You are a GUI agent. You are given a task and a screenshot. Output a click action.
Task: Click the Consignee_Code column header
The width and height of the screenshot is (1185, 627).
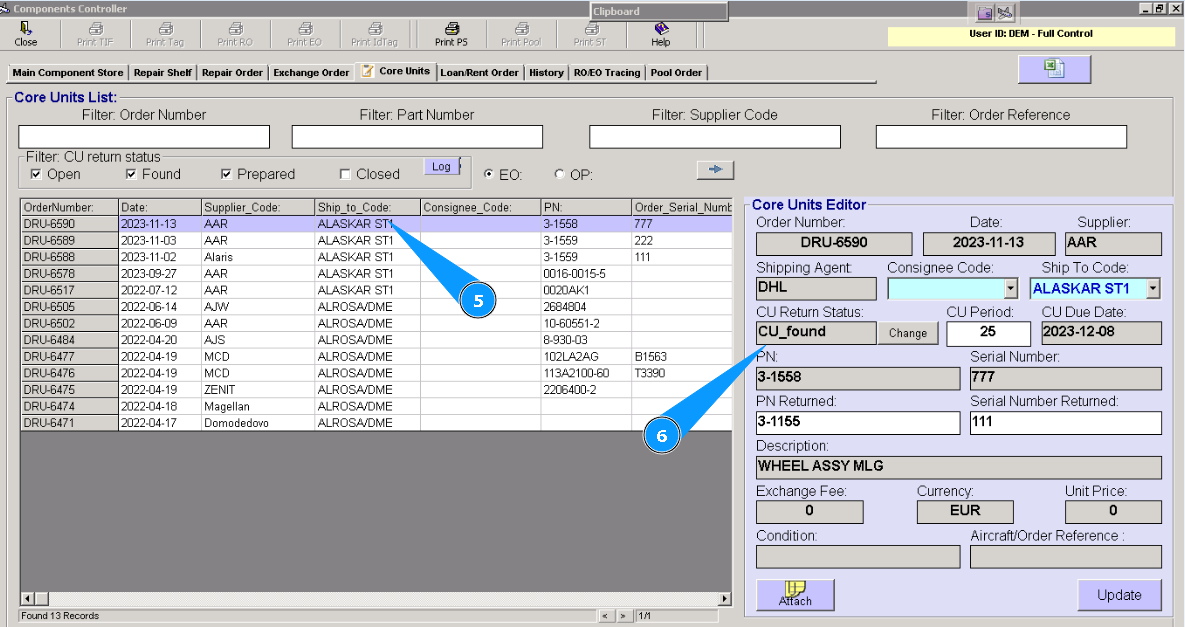pyautogui.click(x=481, y=207)
